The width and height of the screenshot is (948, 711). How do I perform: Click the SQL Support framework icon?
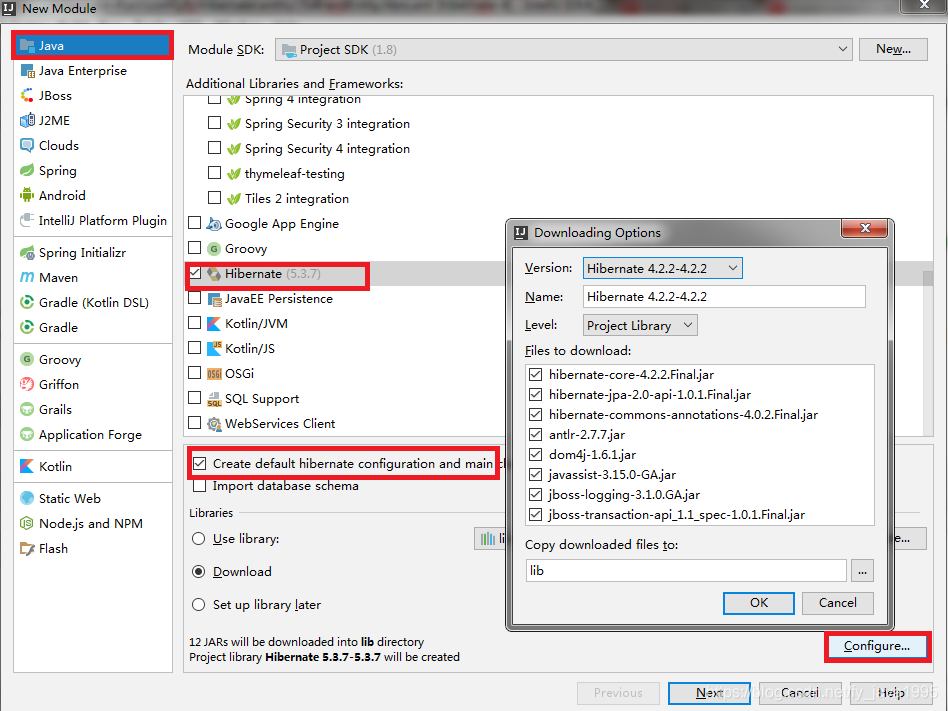(214, 399)
